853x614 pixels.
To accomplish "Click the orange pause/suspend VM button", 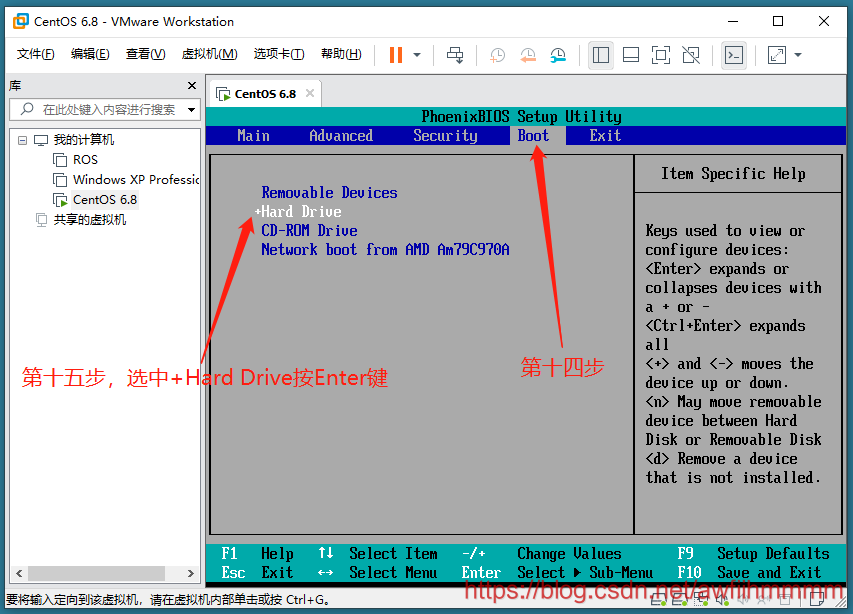I will [x=396, y=55].
